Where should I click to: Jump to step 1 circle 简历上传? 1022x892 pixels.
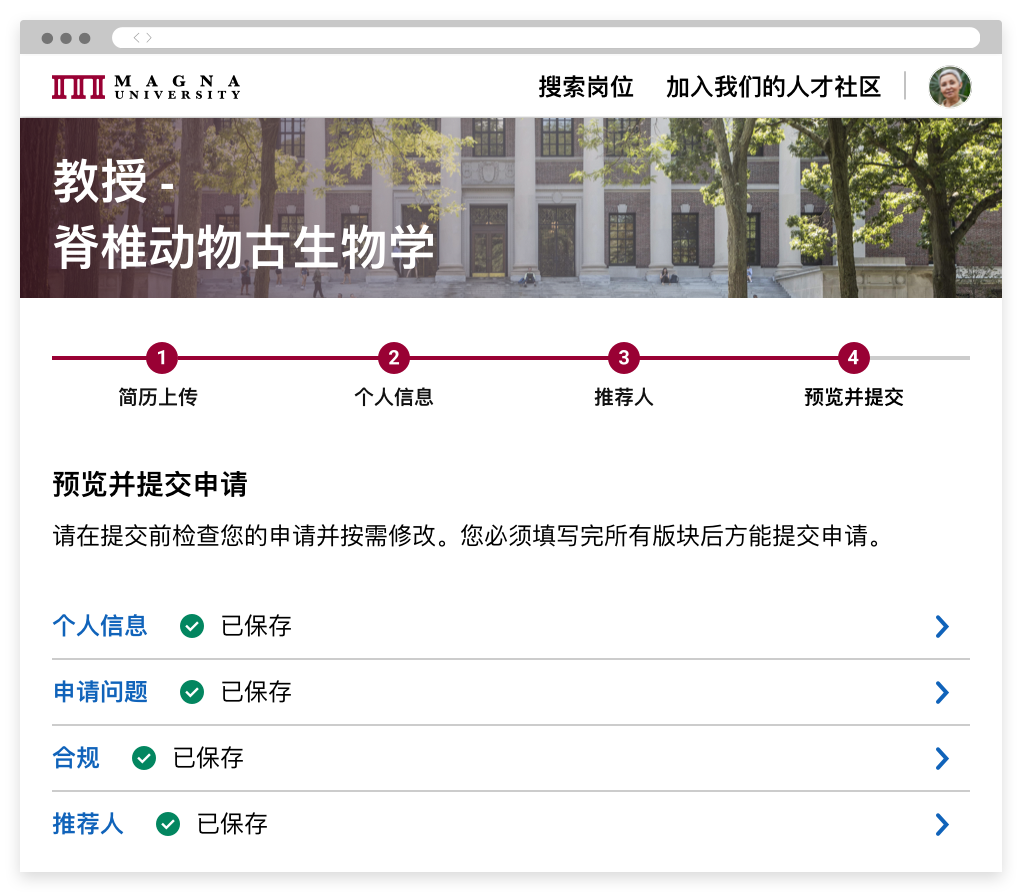(x=162, y=358)
